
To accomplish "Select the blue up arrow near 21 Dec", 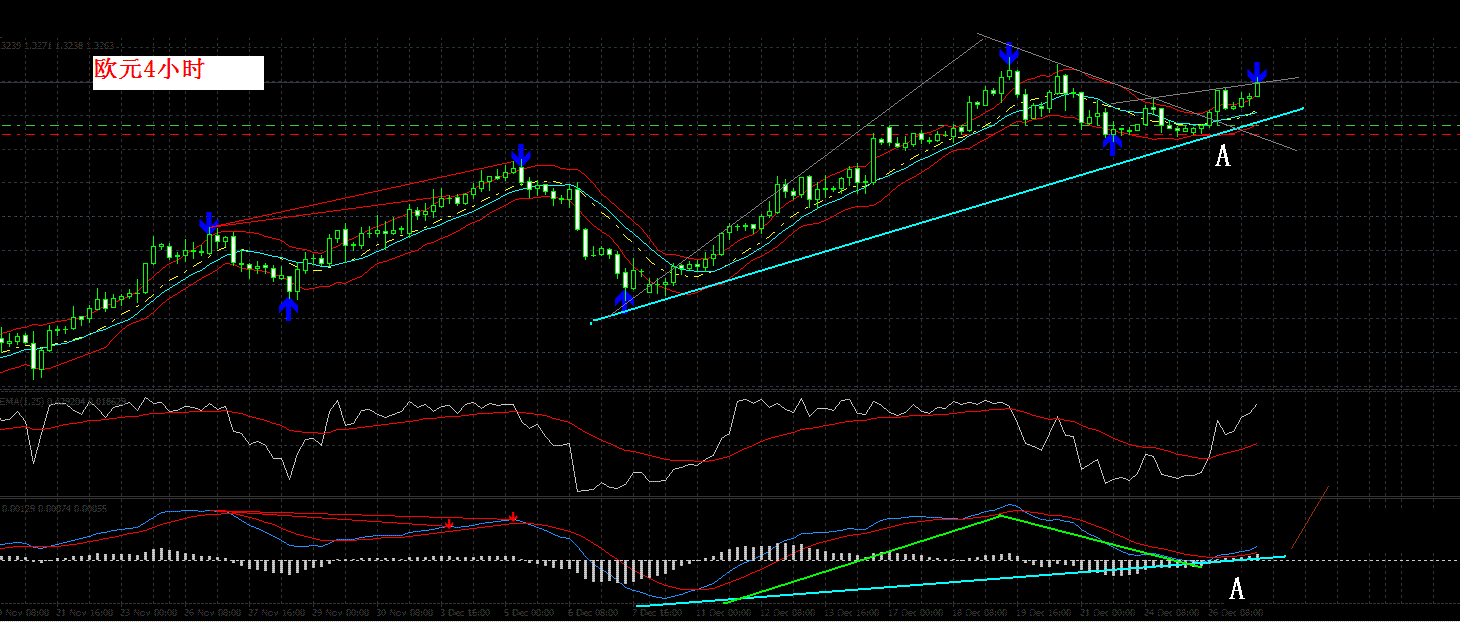I will pos(1113,144).
